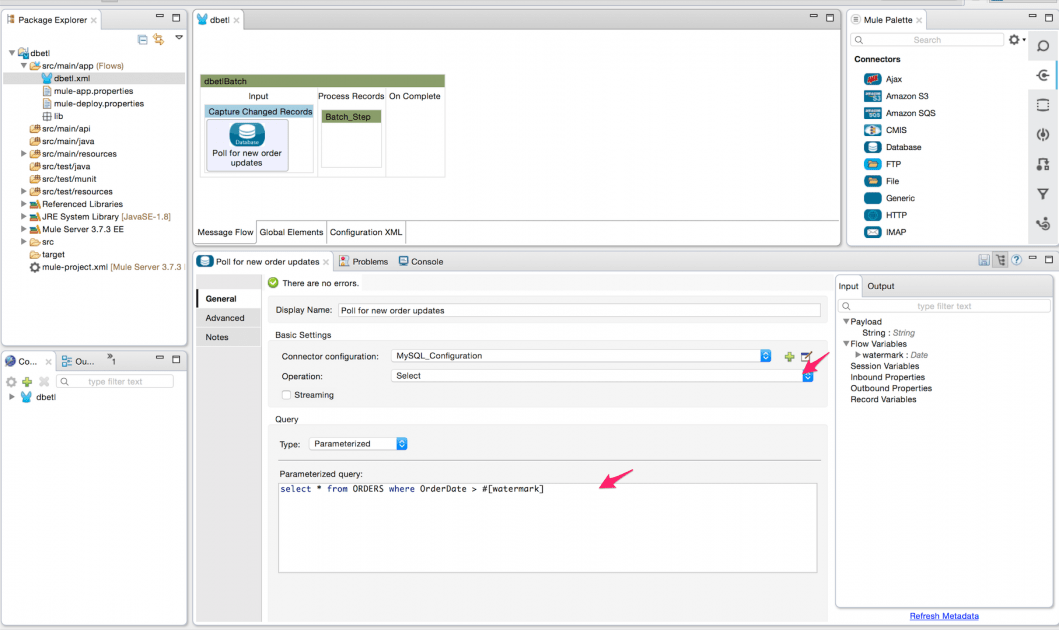The image size is (1059, 630).
Task: Open the Query Type dropdown showing Parameterized
Action: tap(398, 443)
